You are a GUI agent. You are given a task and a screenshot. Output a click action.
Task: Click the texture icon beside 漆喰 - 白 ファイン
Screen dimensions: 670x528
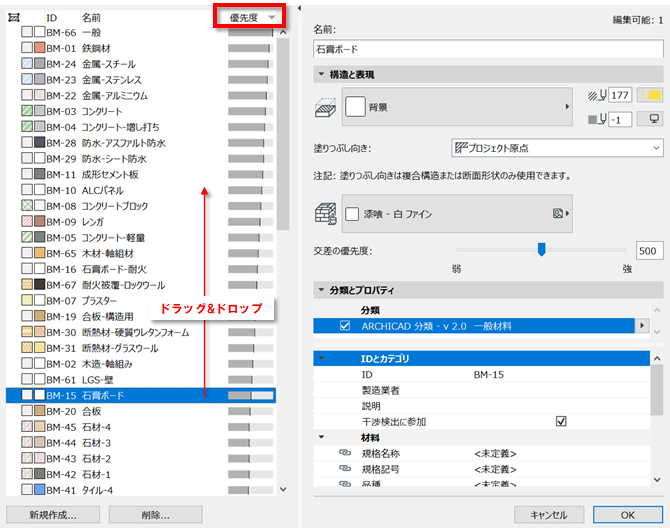[558, 213]
